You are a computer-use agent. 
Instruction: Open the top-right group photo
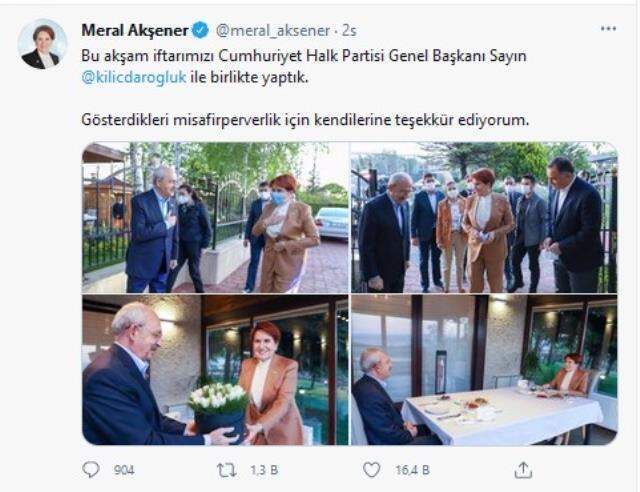tap(484, 217)
